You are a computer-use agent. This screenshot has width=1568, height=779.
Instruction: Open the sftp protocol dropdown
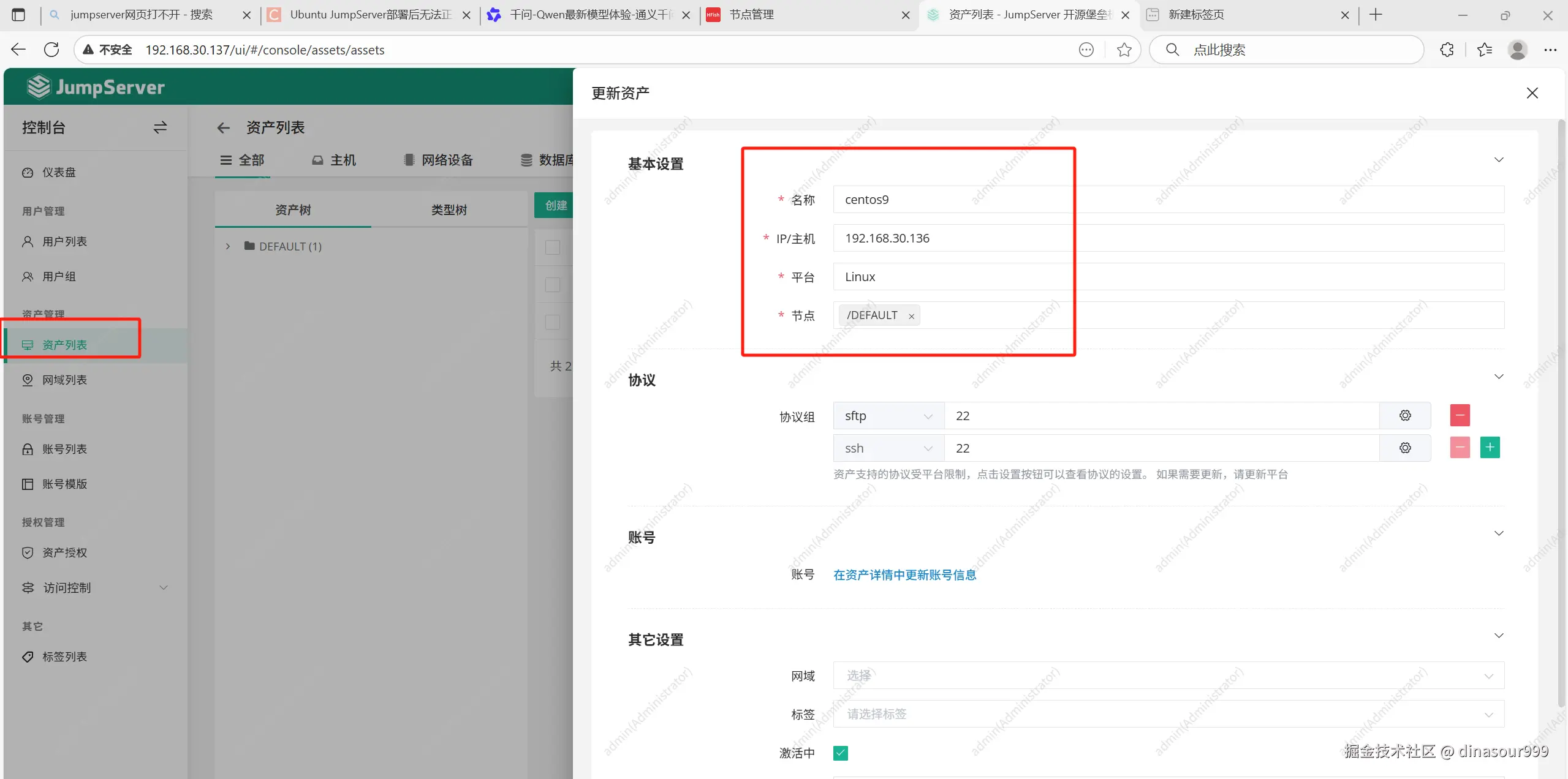coord(888,416)
